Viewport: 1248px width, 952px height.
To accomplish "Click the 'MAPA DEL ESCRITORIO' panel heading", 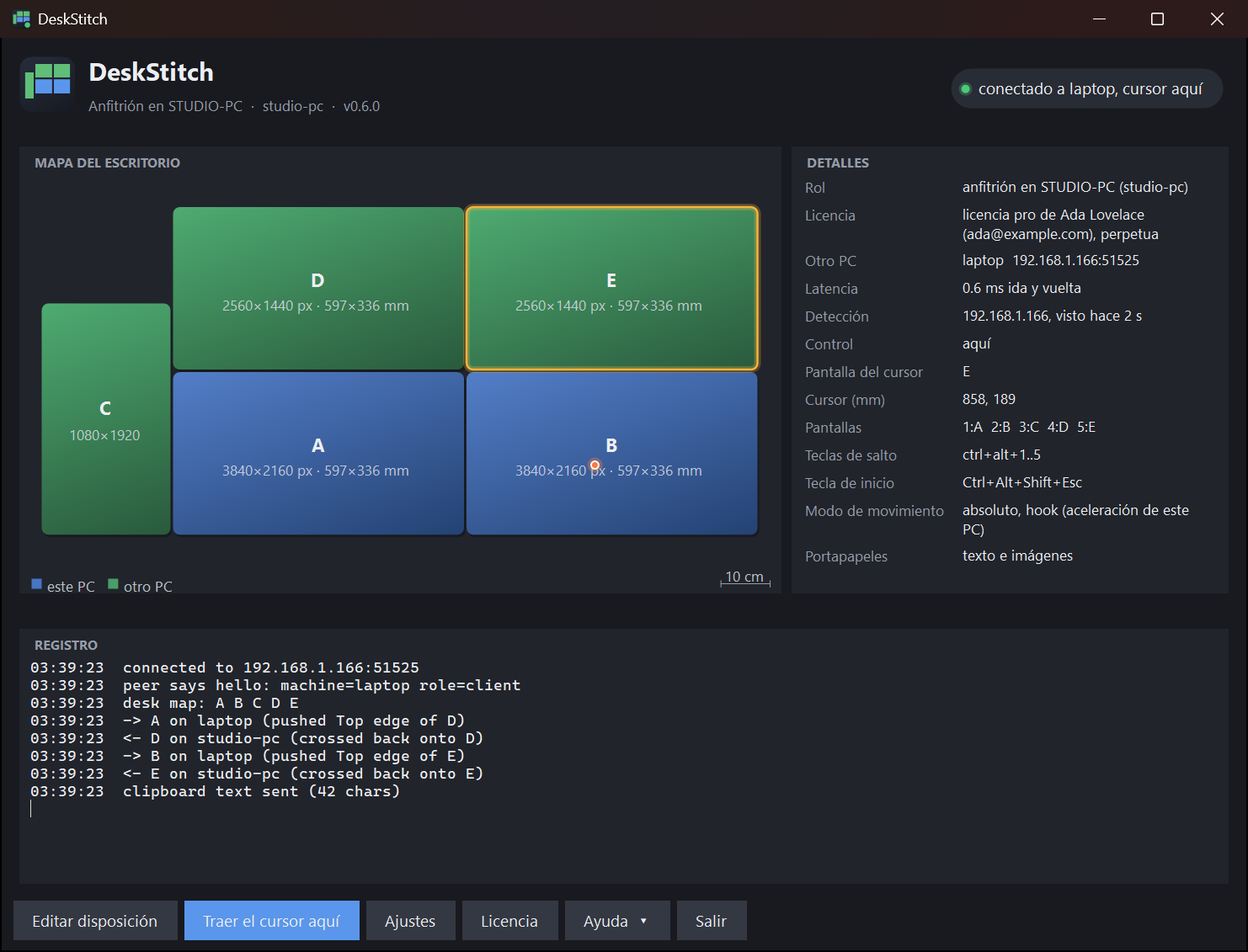I will click(108, 163).
